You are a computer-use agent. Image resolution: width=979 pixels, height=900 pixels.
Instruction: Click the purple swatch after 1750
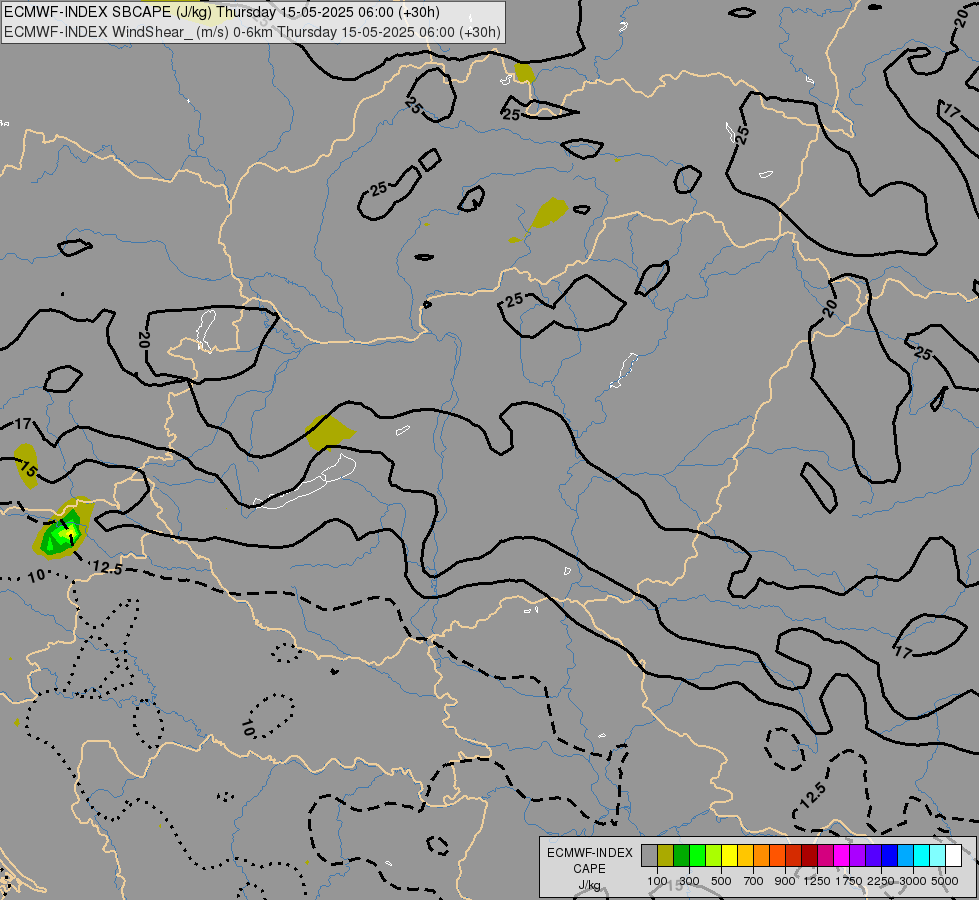pos(858,855)
